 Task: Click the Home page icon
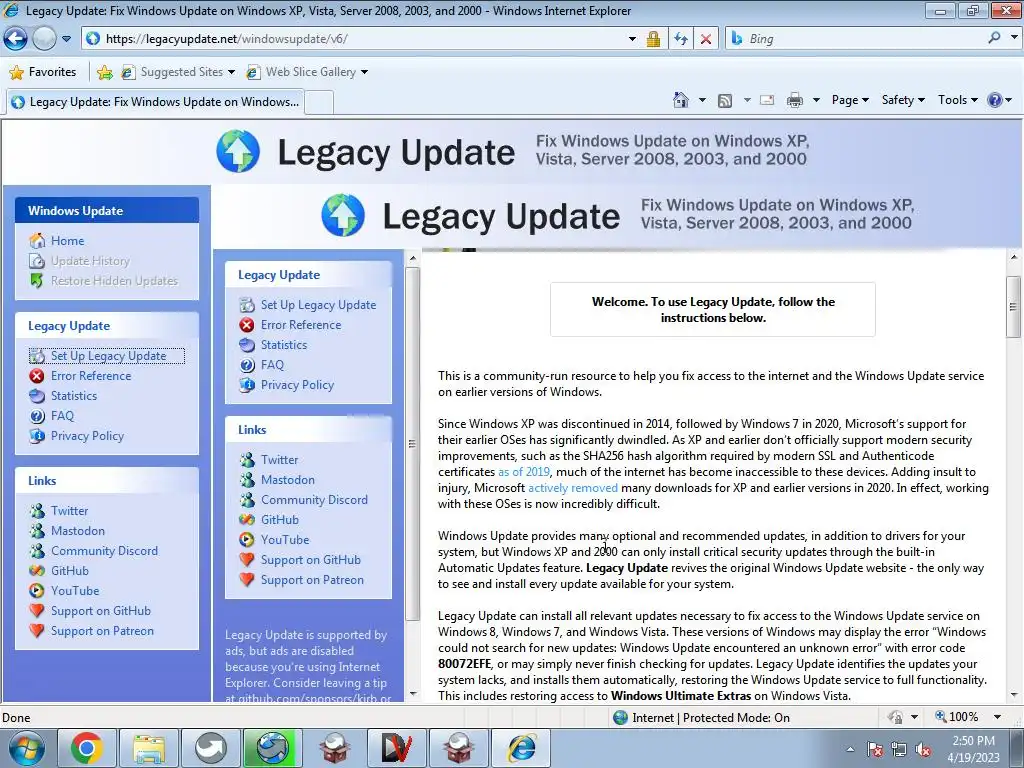[680, 100]
